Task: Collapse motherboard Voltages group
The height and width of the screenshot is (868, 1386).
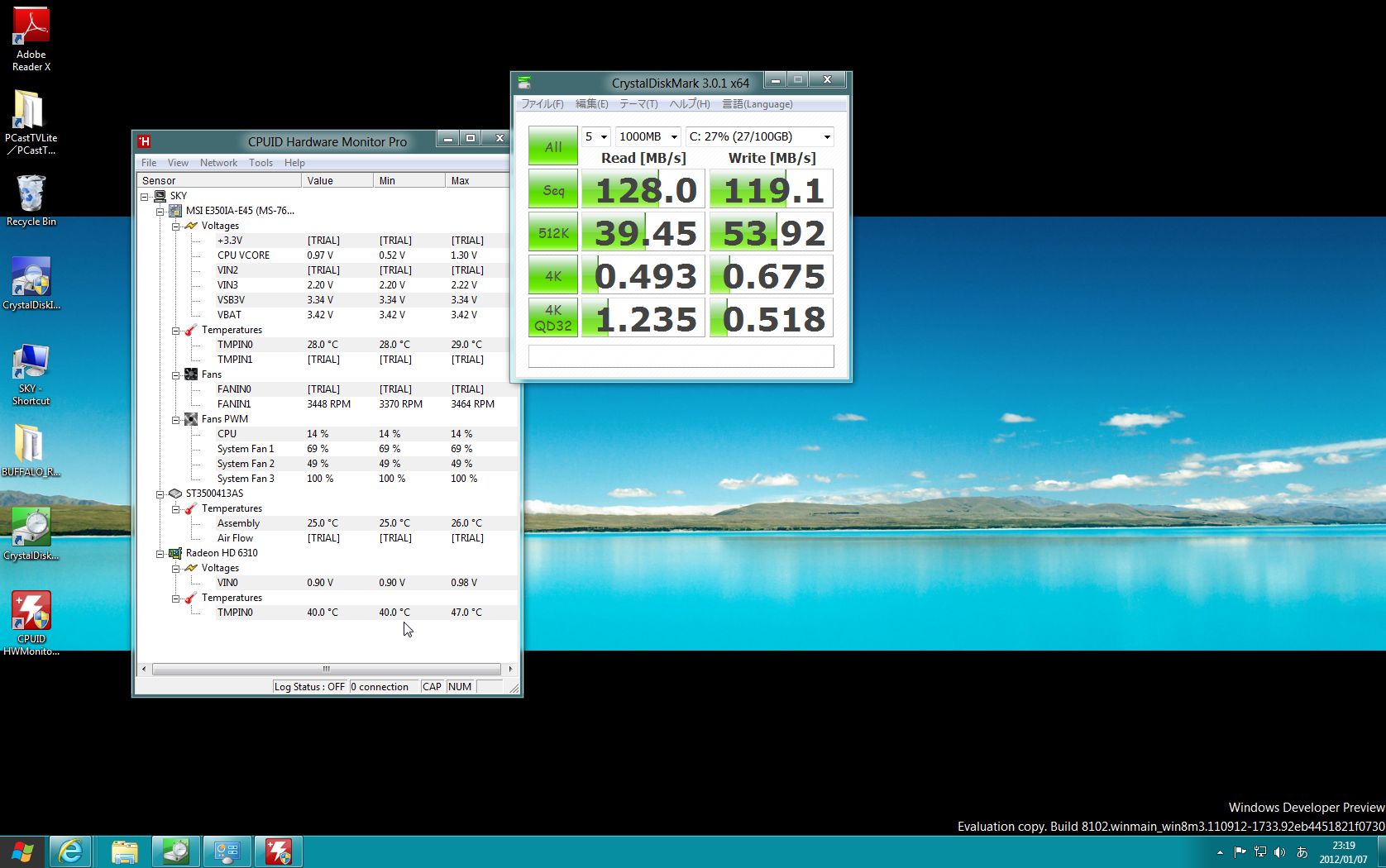Action: coord(176,227)
